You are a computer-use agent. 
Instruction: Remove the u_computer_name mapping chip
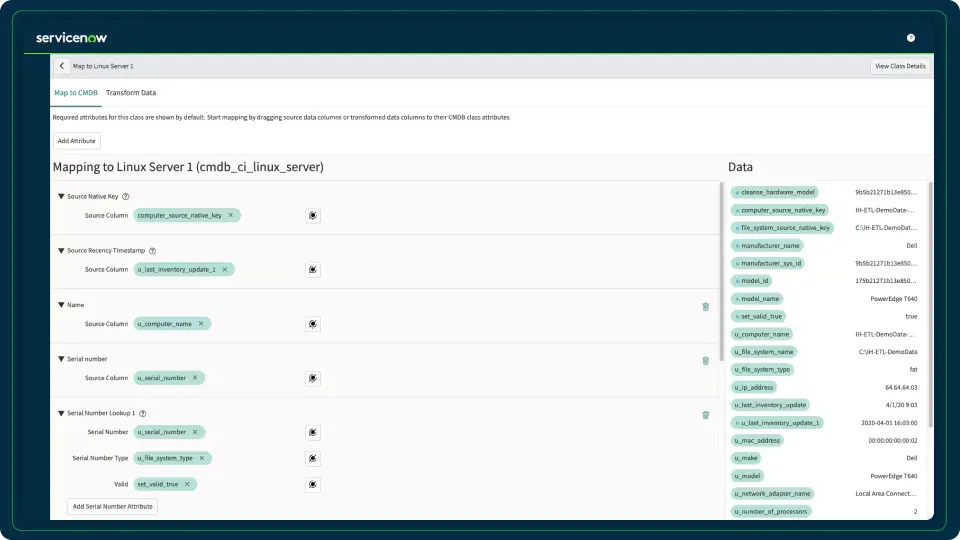(201, 324)
